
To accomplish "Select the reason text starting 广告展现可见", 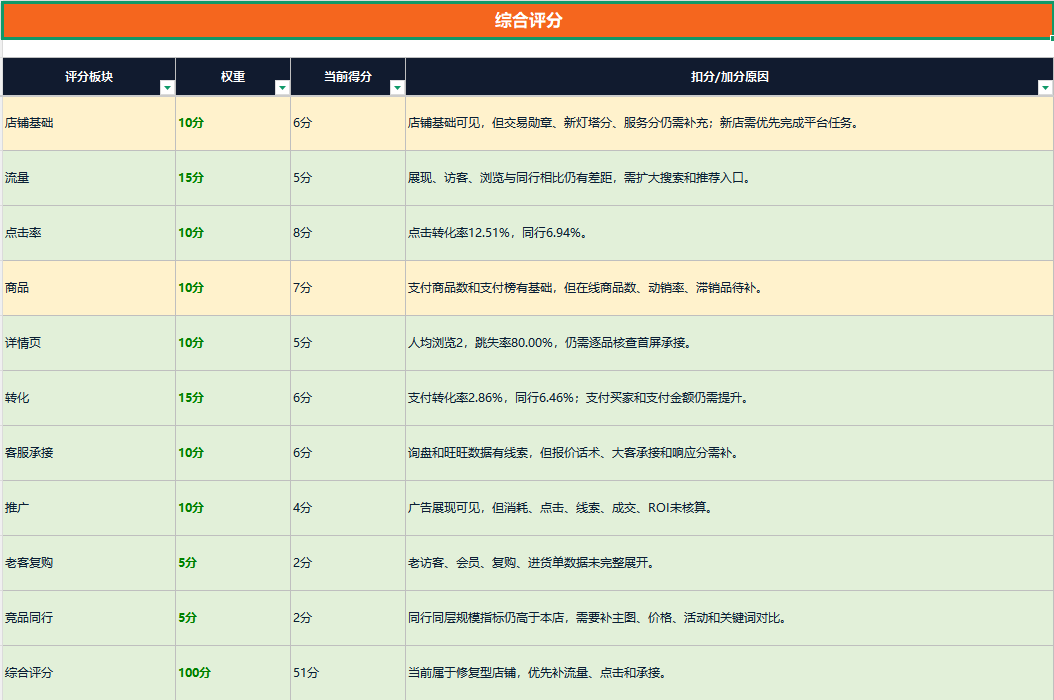I will 560,508.
